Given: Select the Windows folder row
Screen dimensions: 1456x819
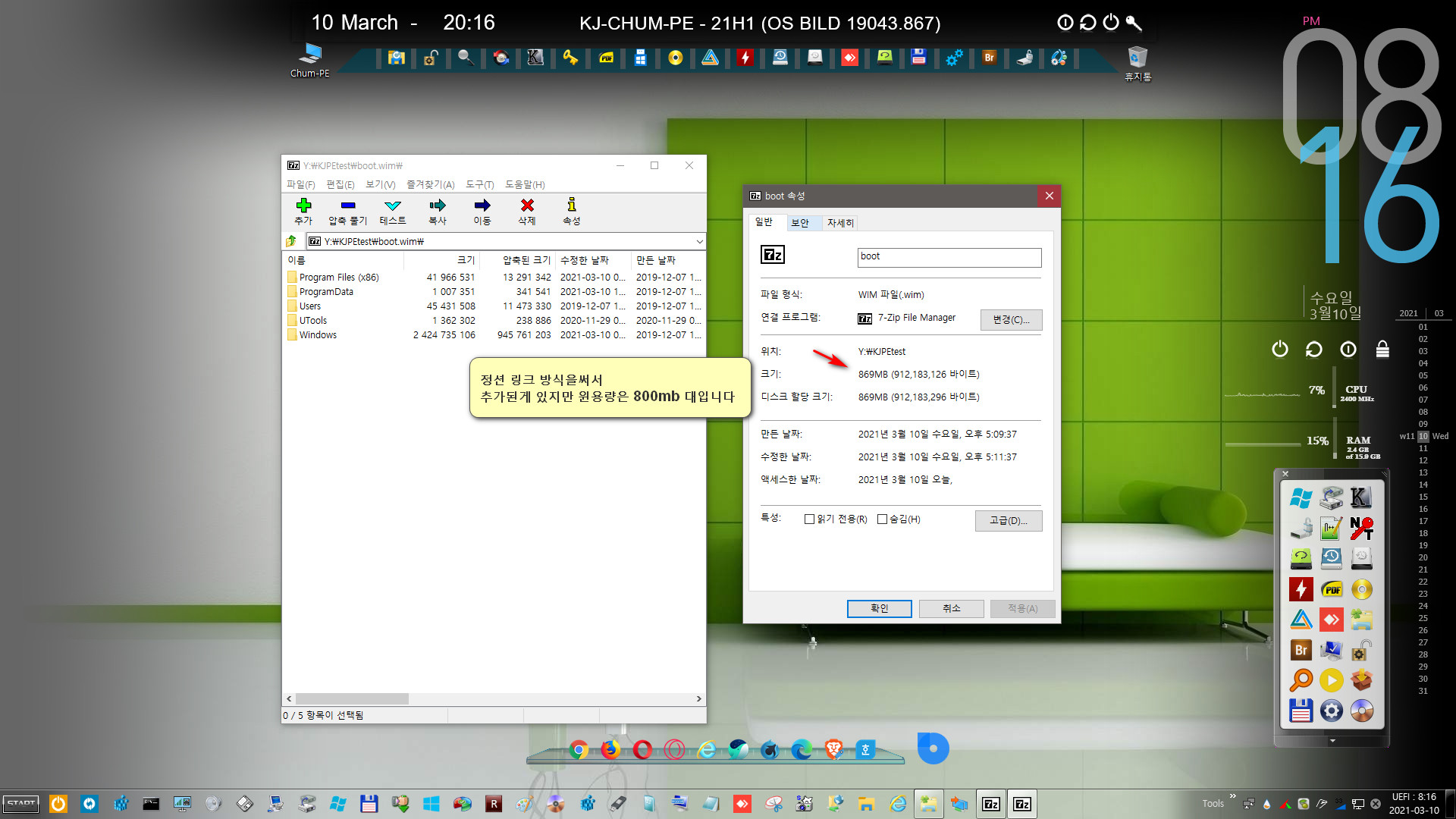Looking at the screenshot, I should point(493,335).
